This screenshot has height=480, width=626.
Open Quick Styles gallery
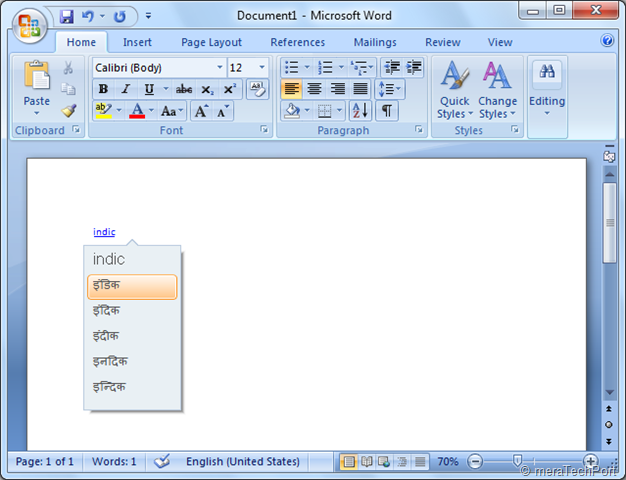pos(455,89)
